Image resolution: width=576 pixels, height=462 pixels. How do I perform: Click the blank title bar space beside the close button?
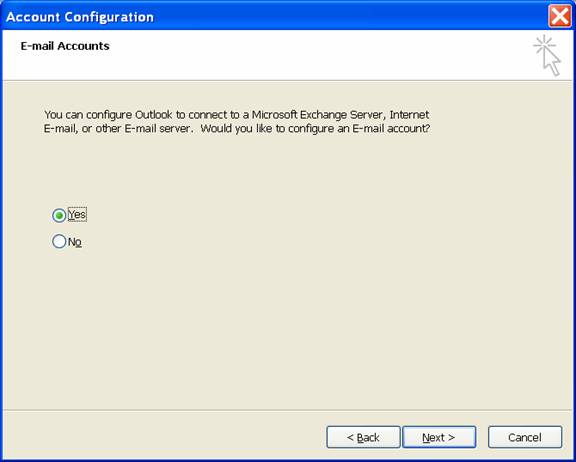click(349, 17)
